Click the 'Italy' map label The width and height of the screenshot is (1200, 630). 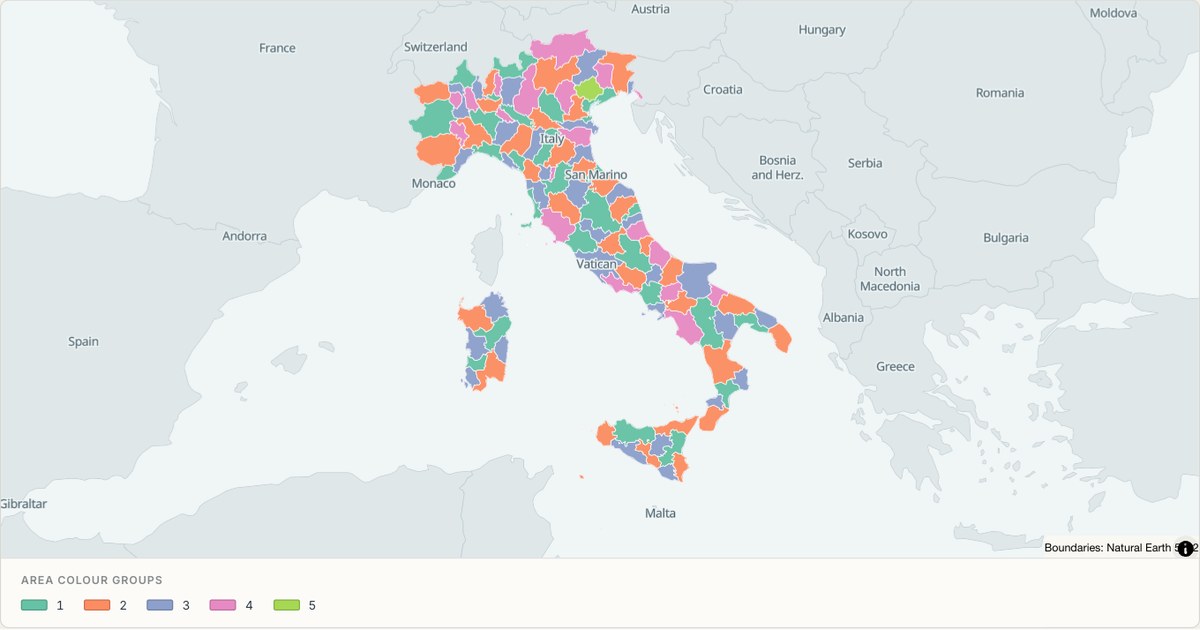pos(552,138)
